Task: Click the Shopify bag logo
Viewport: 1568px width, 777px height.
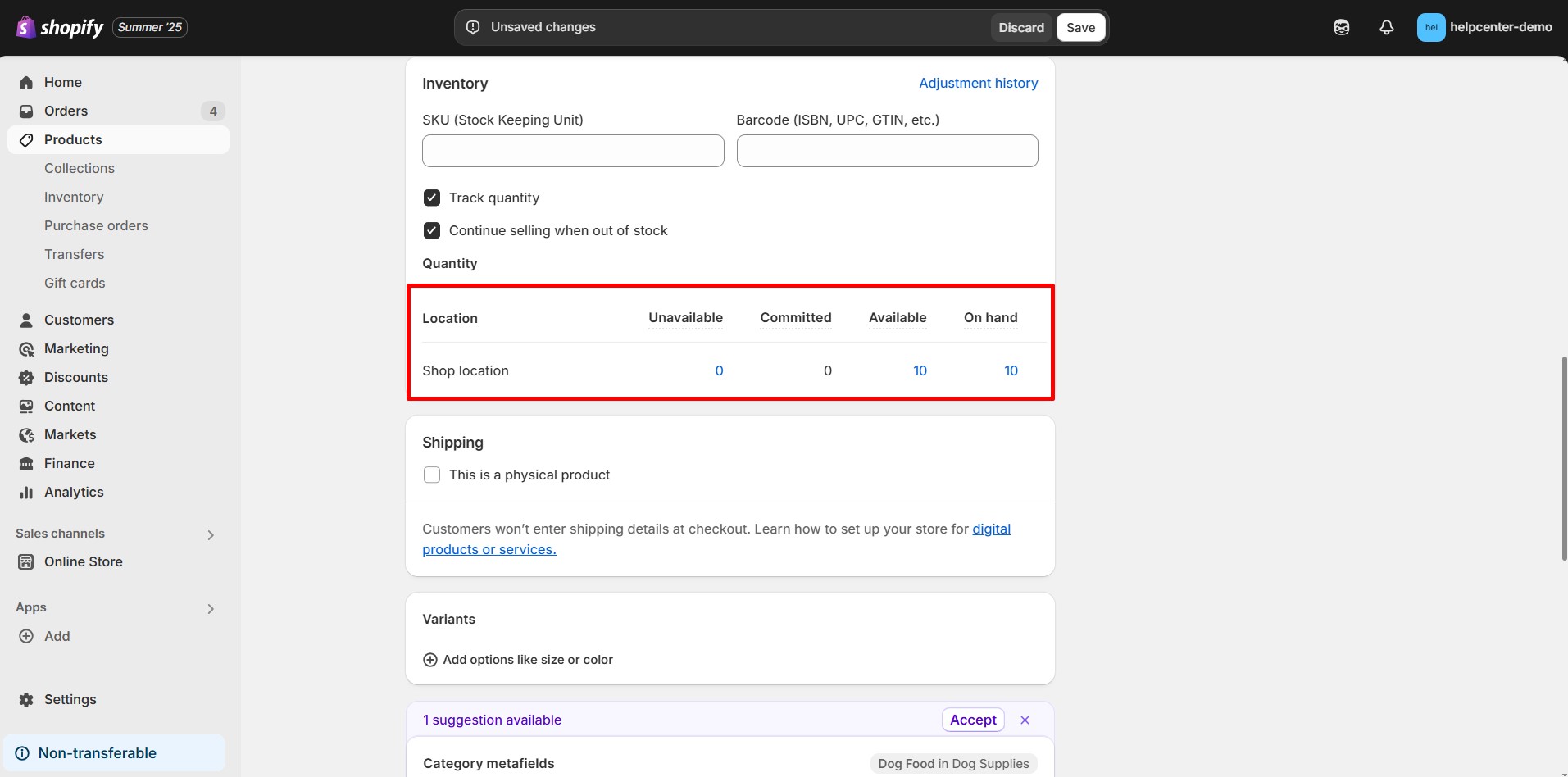Action: 25,27
